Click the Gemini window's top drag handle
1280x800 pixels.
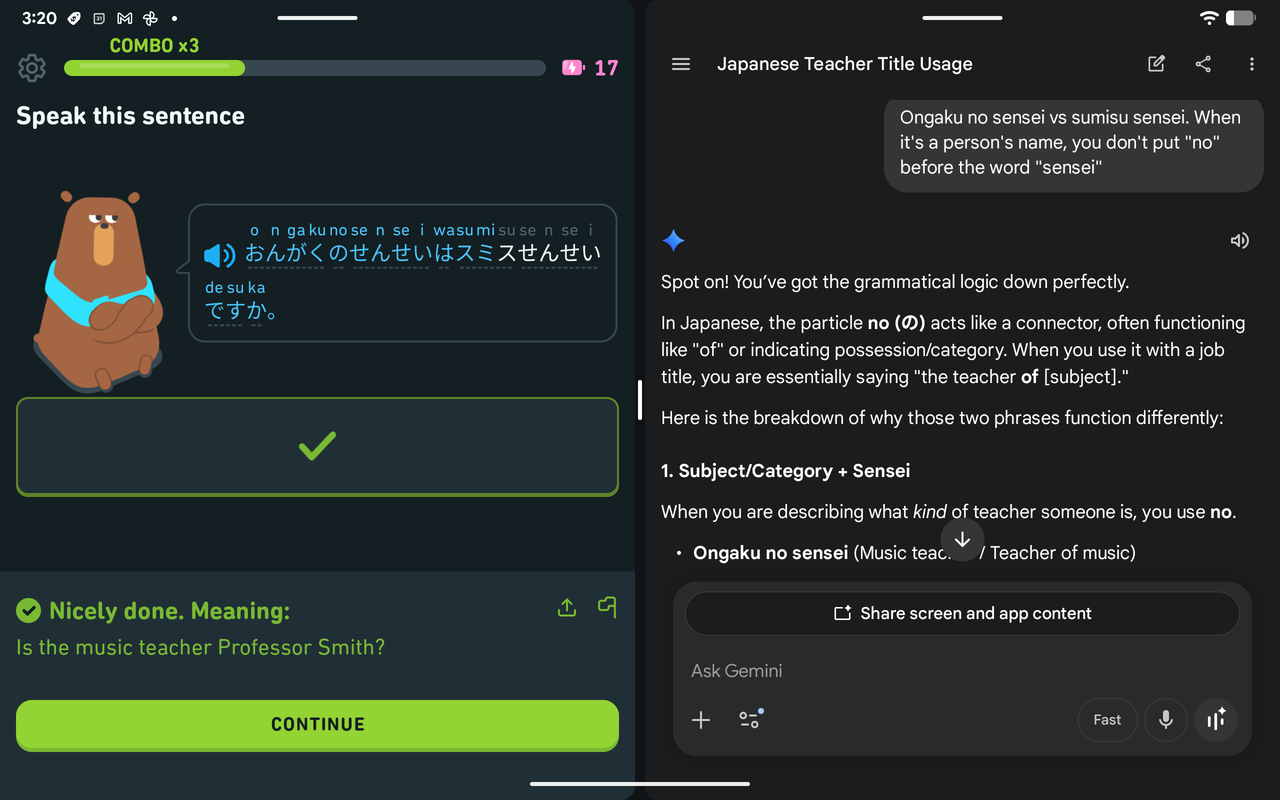(x=962, y=18)
